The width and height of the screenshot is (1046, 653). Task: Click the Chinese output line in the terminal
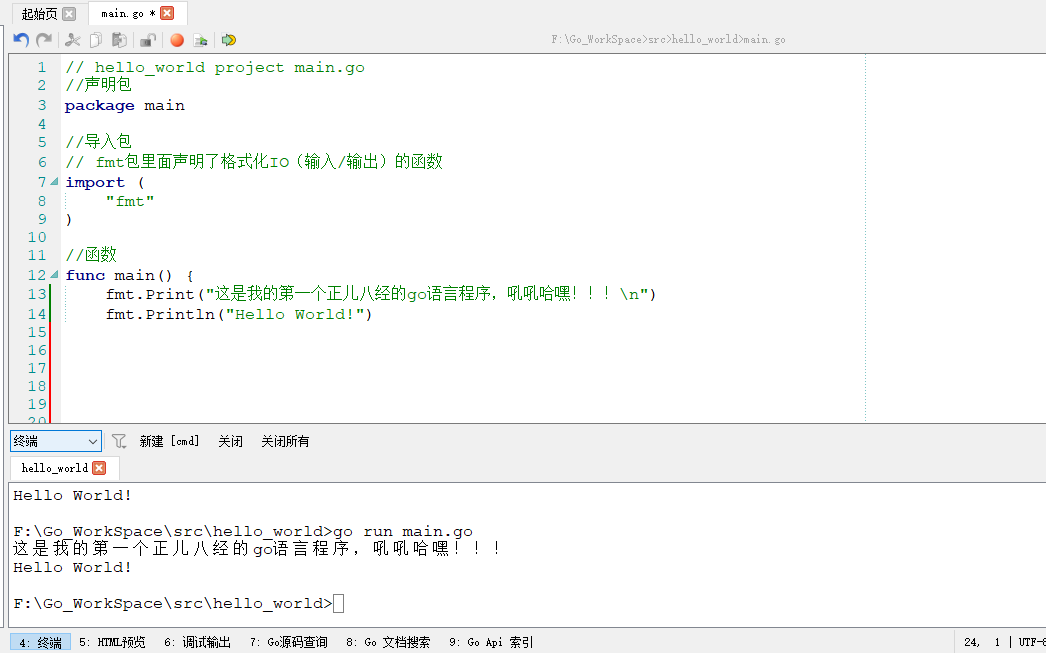click(257, 549)
